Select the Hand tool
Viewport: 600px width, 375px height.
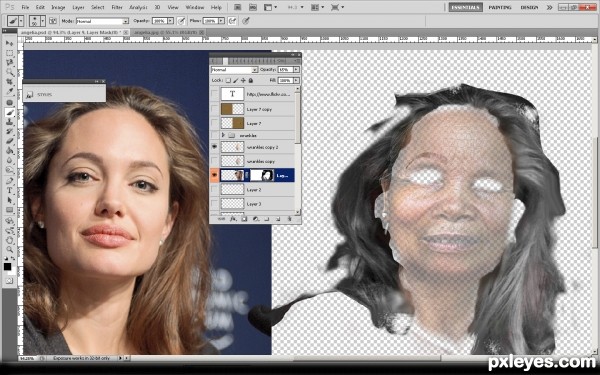point(9,240)
